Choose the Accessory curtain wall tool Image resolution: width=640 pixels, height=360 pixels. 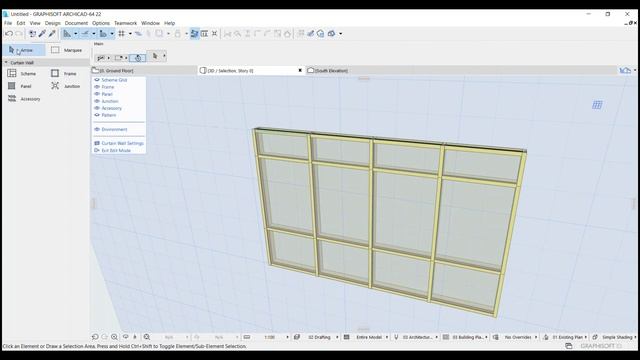click(24, 99)
